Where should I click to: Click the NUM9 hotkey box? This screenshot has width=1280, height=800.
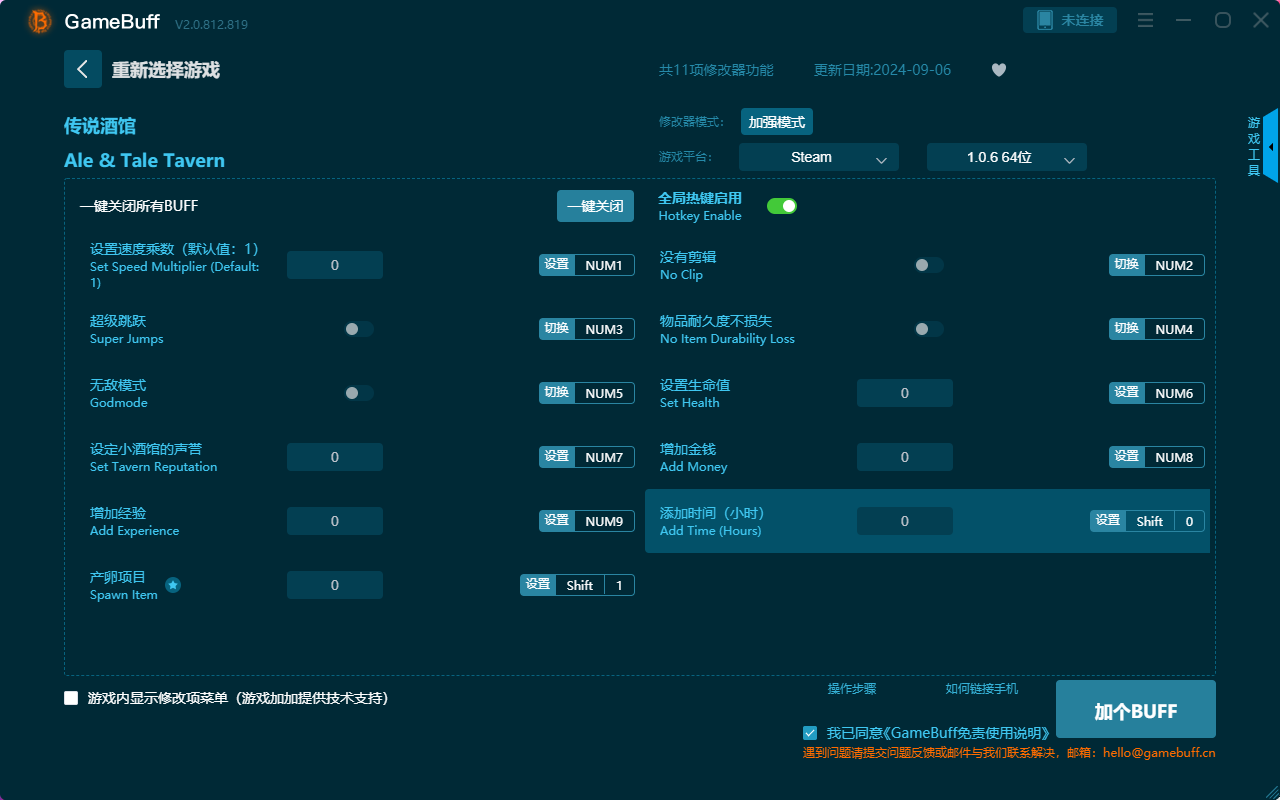(604, 521)
